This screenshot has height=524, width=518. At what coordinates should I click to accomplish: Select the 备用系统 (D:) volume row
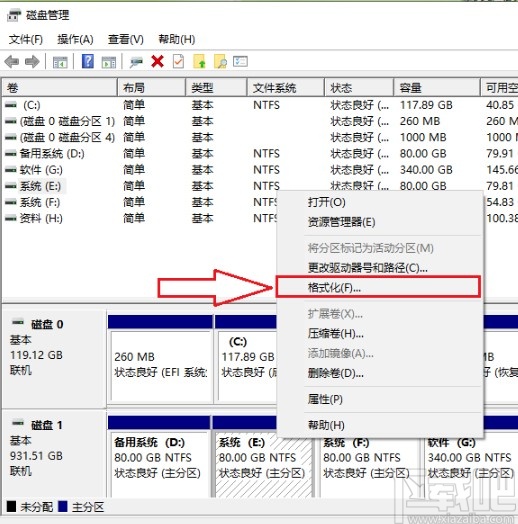[x=260, y=154]
